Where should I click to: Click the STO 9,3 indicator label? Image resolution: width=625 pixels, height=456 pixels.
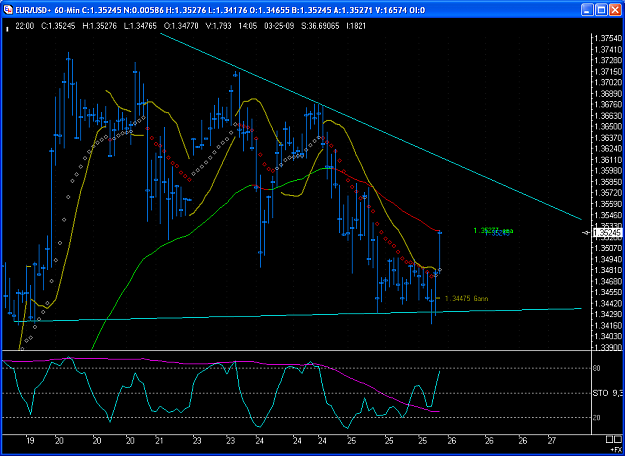(x=609, y=394)
